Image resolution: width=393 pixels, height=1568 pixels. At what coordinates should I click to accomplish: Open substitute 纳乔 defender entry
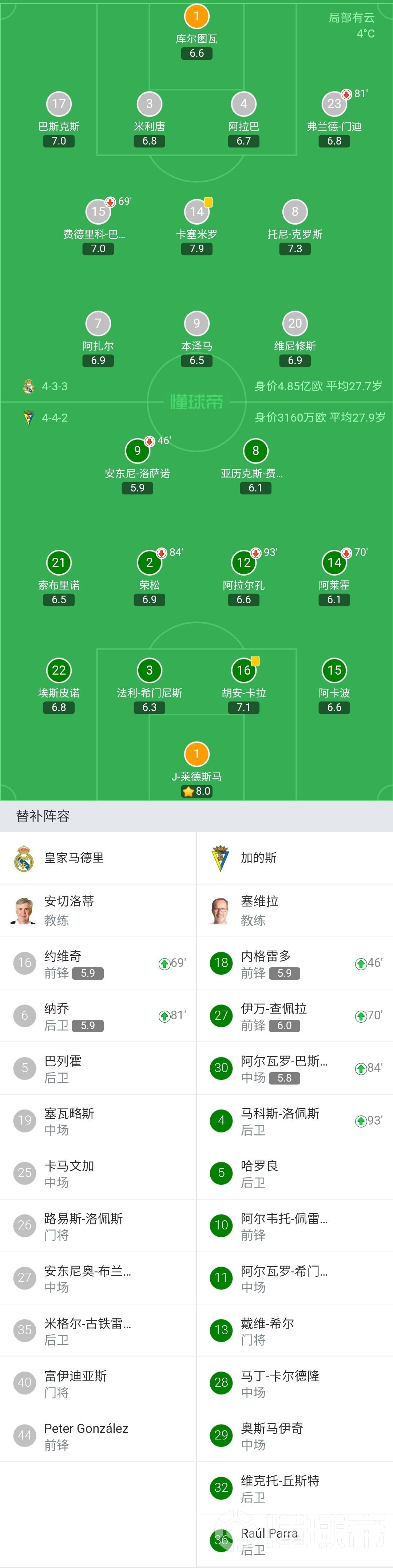click(x=98, y=1015)
